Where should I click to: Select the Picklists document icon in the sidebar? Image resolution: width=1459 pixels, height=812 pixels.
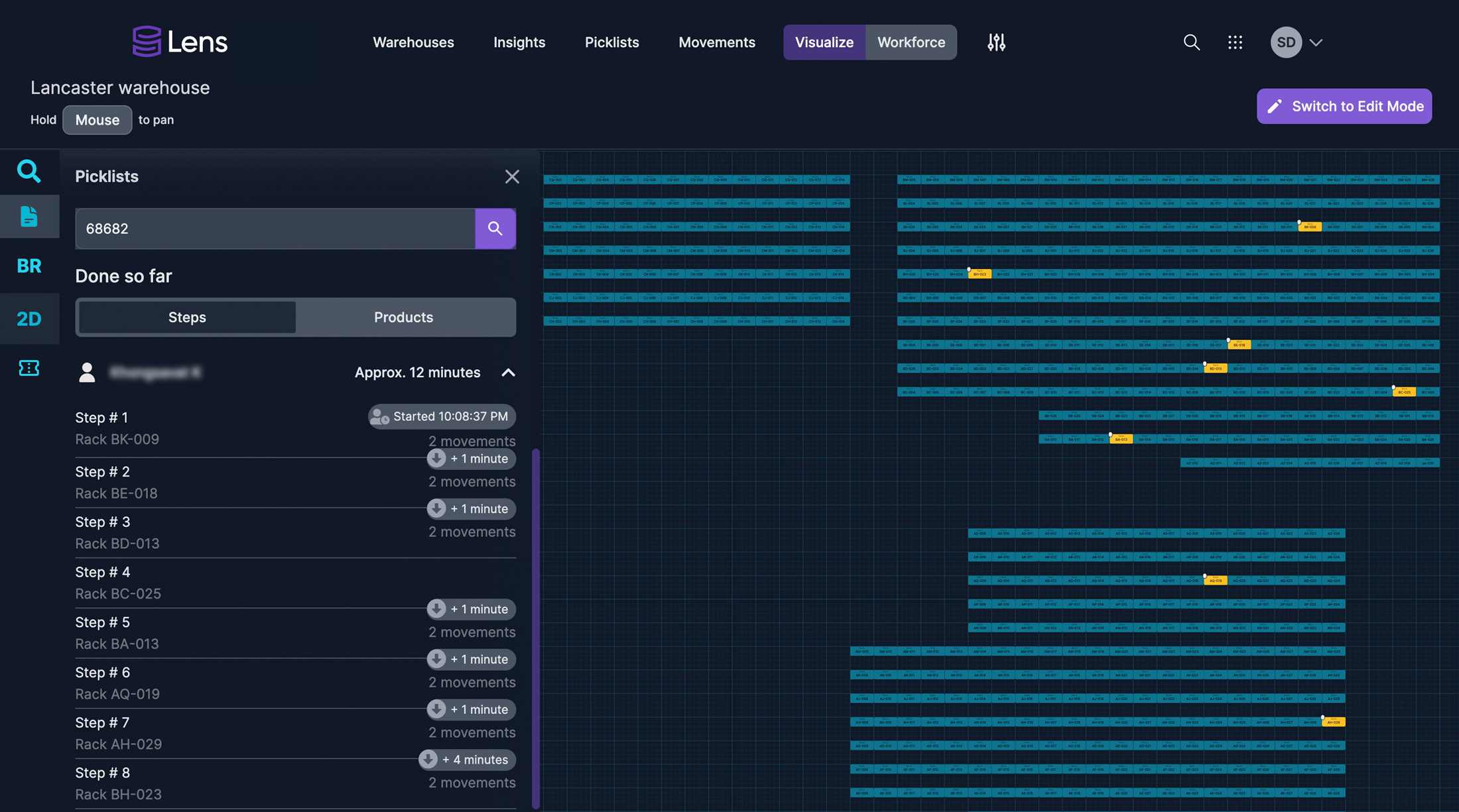[x=29, y=216]
